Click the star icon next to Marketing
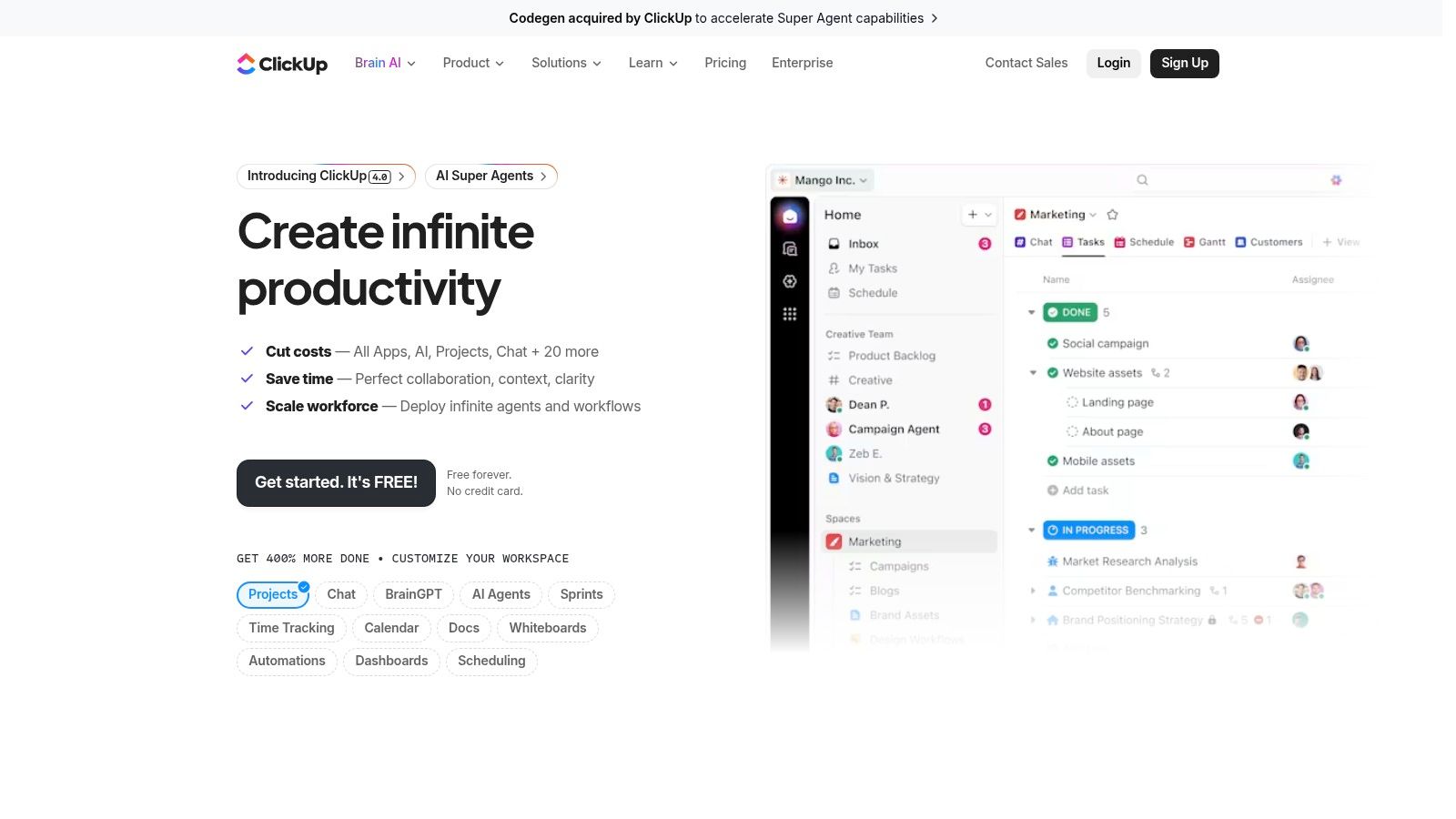This screenshot has height=819, width=1456. point(1112,215)
